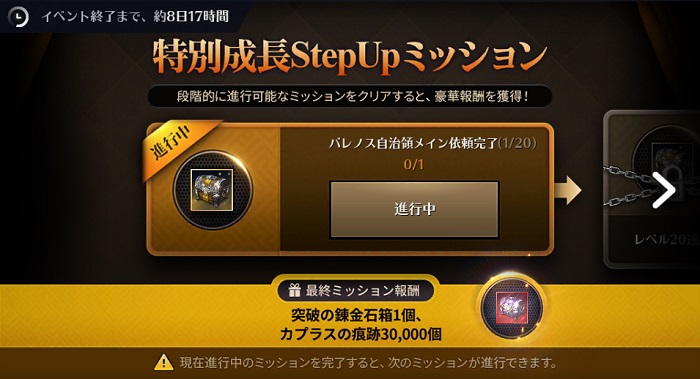Click the 特別成長StepUpミッション heading
The image size is (700, 379).
coord(350,57)
